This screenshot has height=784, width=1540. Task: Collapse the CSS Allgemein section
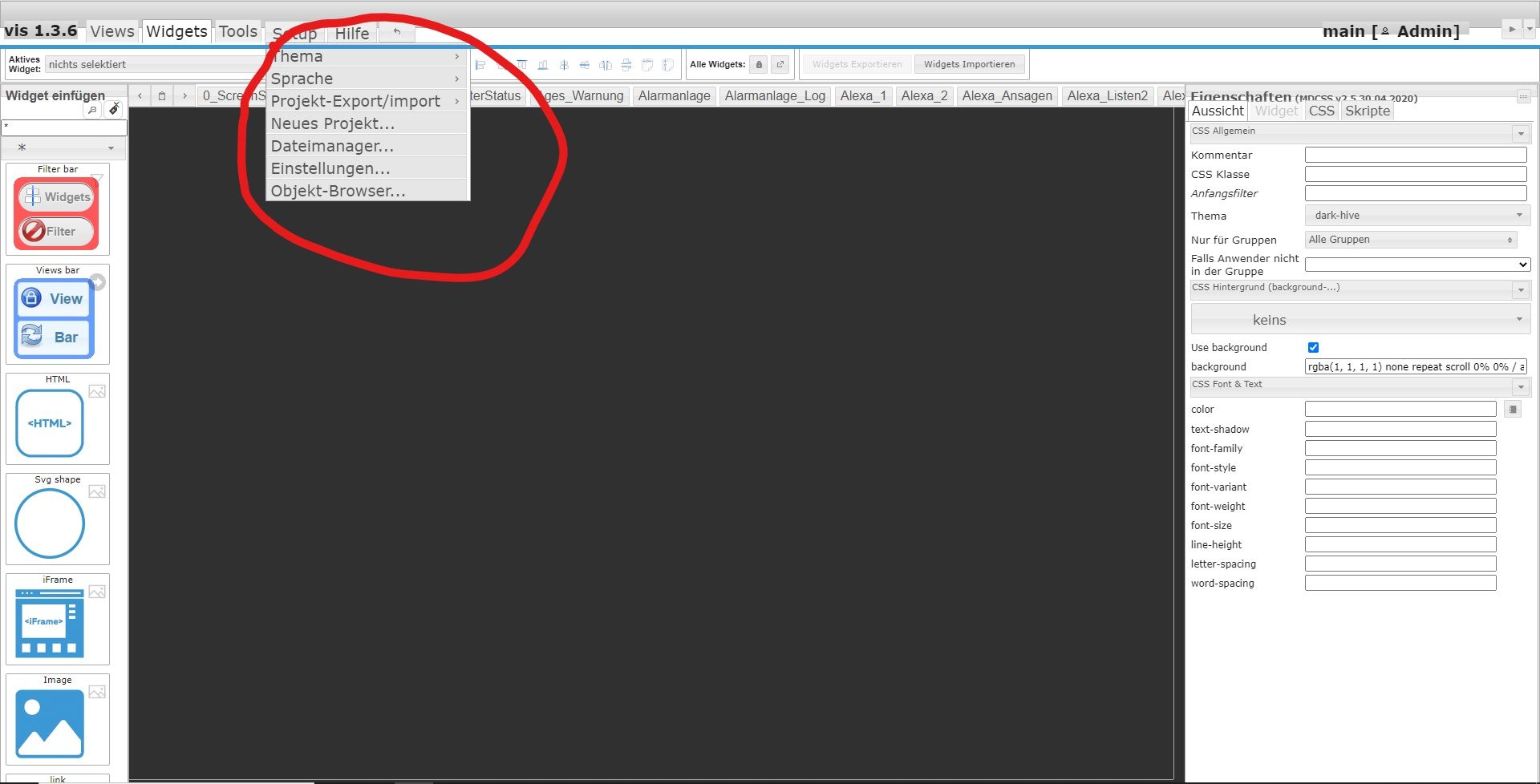(x=1521, y=133)
